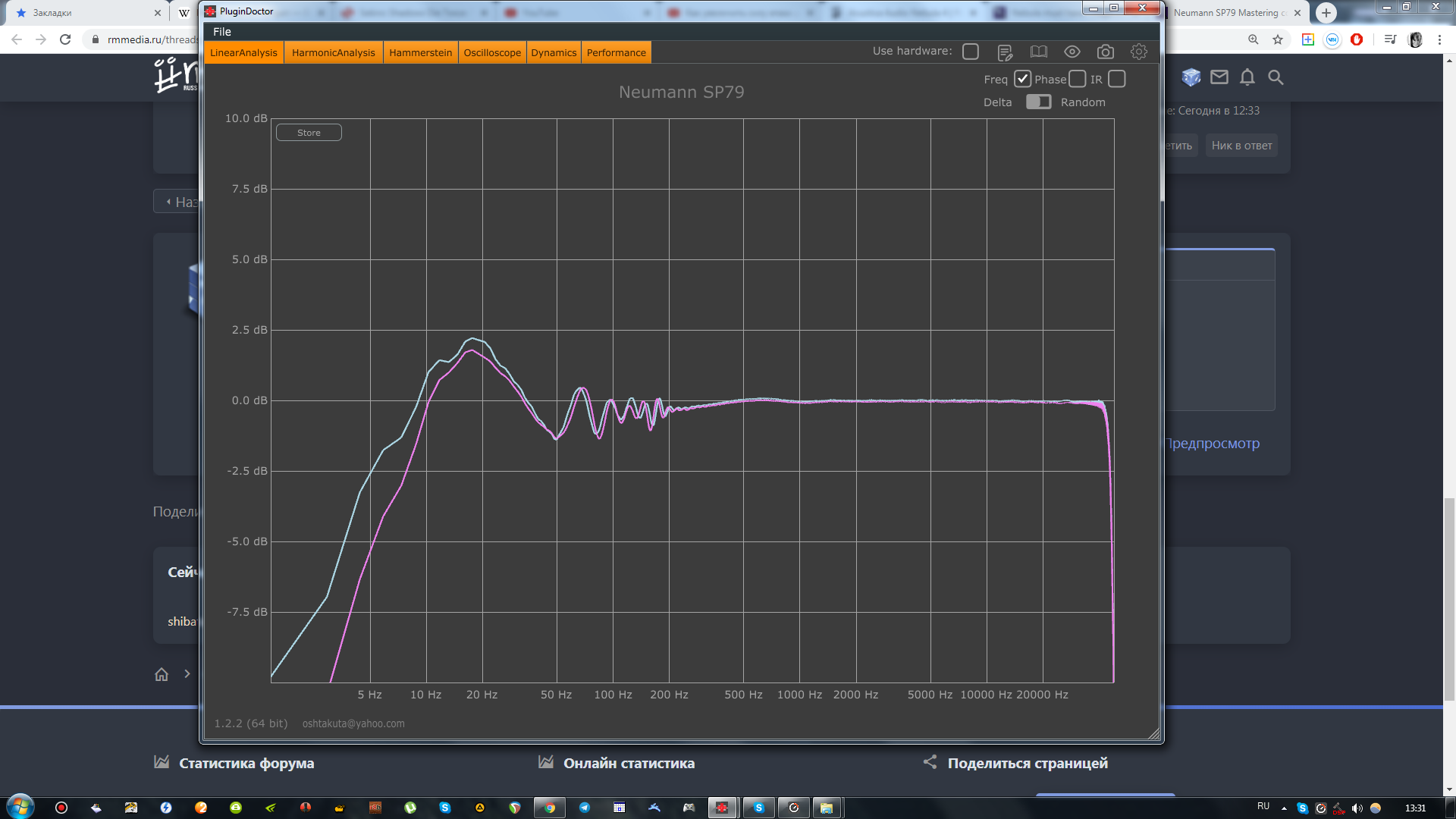Click the eye view icon in PluginDoctor toolbar
This screenshot has width=1456, height=819.
1072,52
